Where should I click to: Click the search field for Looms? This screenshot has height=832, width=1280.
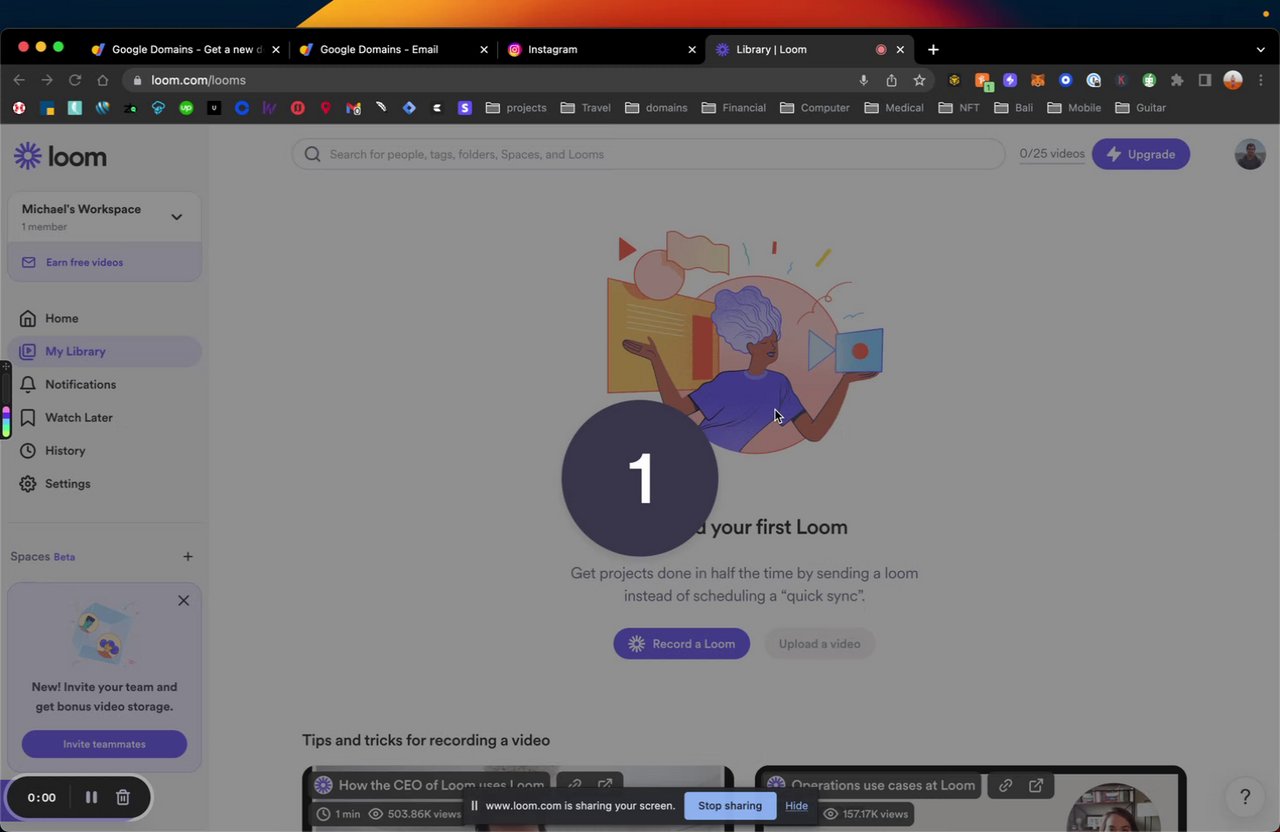point(648,154)
